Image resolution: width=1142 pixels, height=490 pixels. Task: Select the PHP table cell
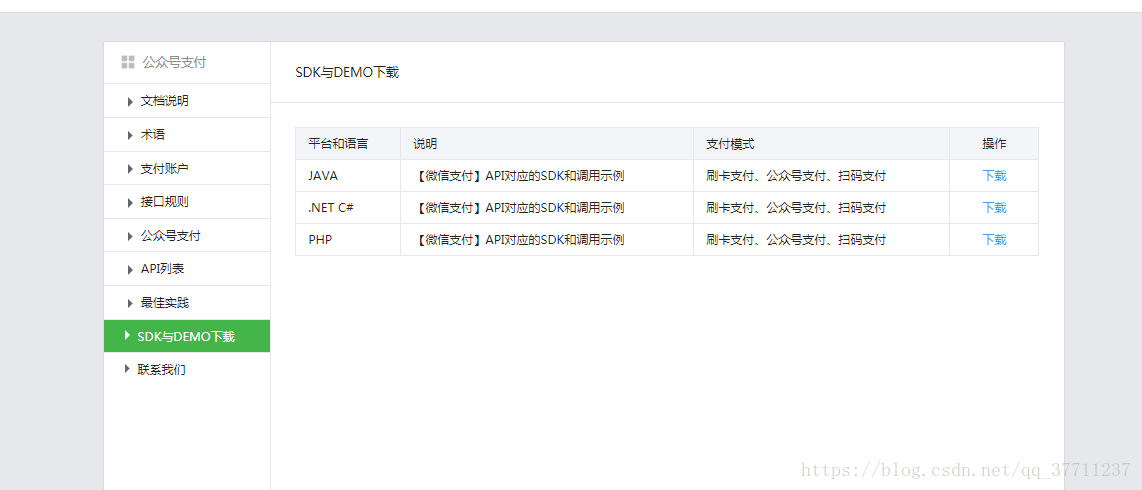(348, 240)
